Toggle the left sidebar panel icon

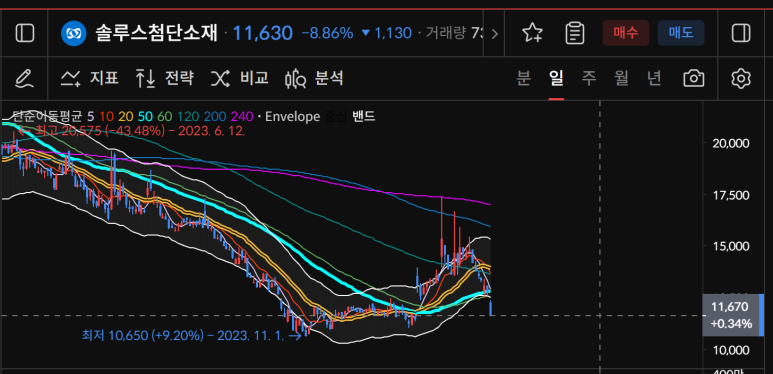point(25,34)
